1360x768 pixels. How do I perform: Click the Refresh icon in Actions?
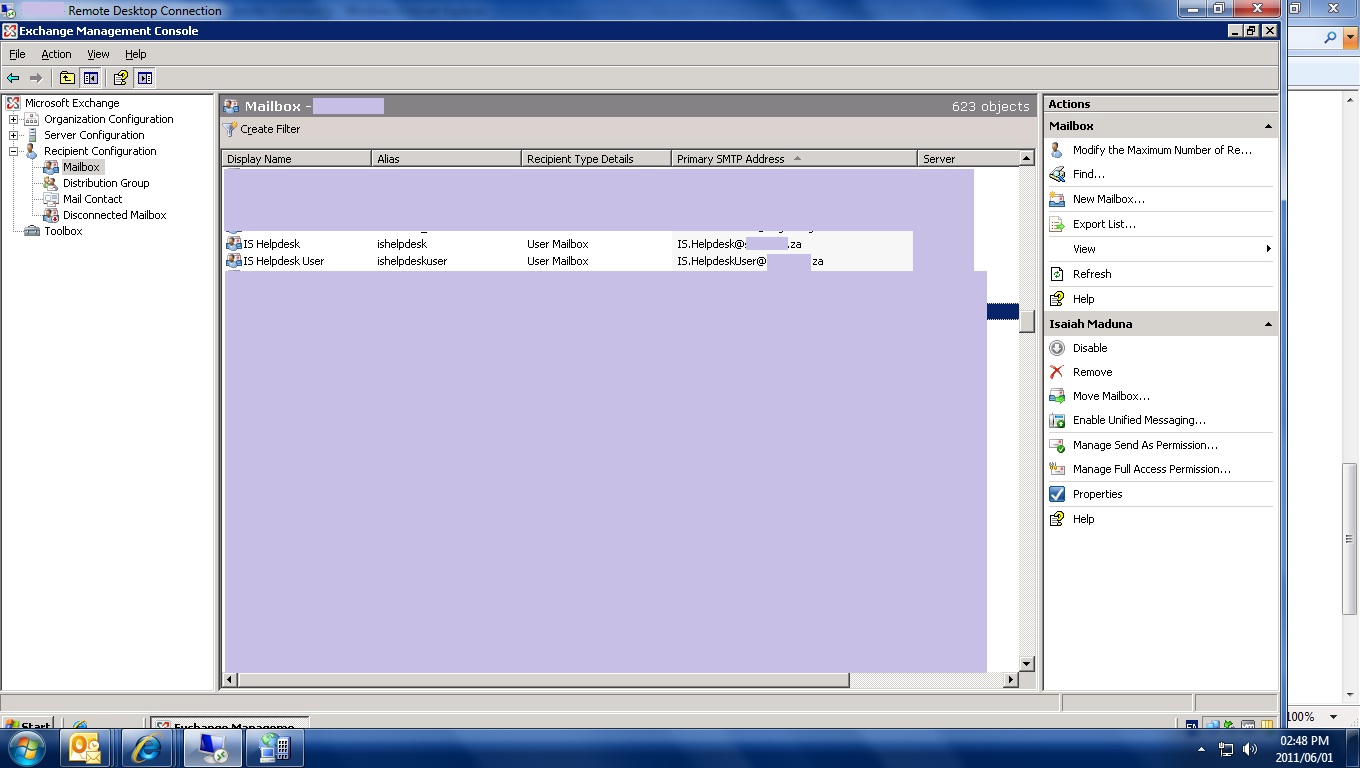(x=1057, y=274)
